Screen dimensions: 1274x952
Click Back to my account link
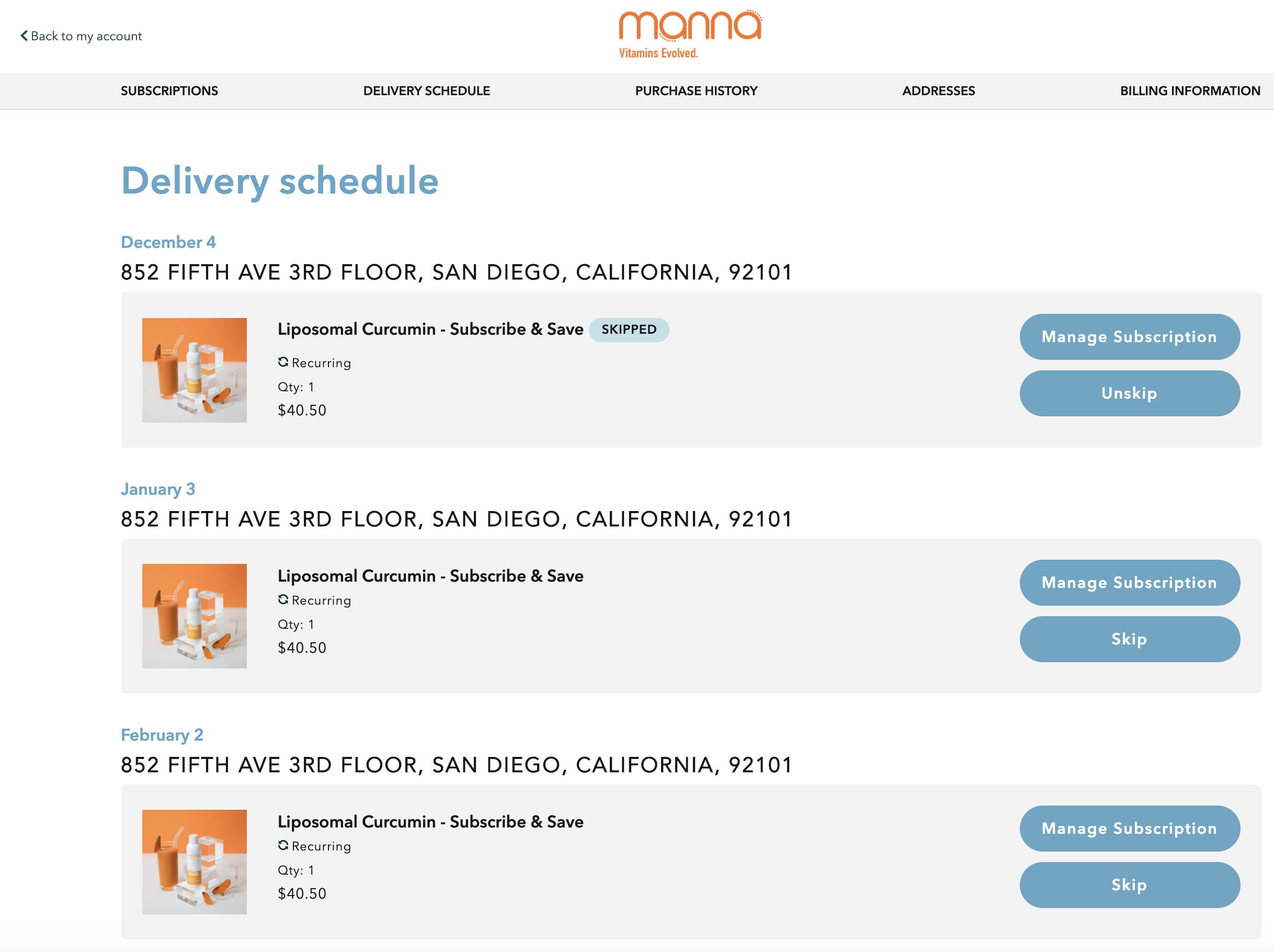click(81, 36)
